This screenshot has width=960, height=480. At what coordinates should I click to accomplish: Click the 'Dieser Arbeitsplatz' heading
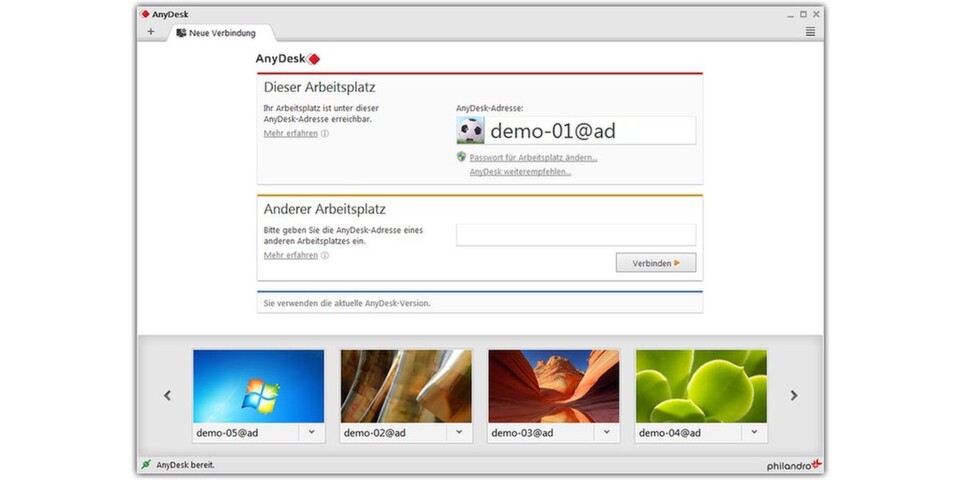coord(320,87)
